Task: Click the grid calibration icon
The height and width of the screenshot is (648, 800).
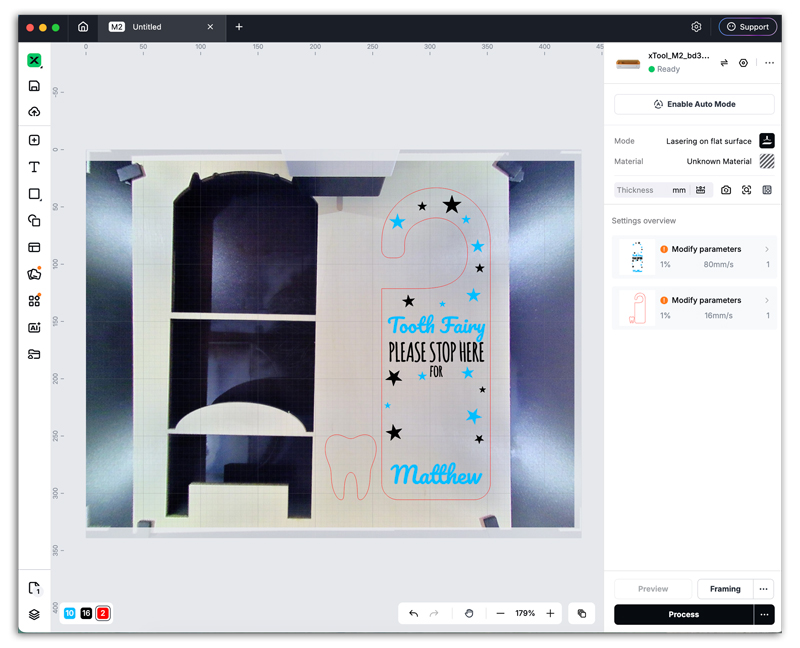Action: click(x=767, y=190)
